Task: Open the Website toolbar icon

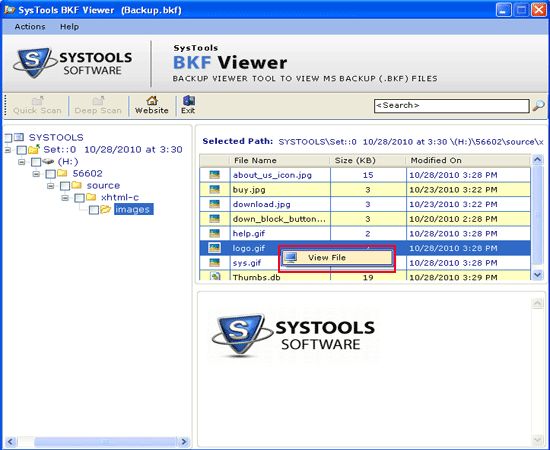Action: [x=152, y=105]
